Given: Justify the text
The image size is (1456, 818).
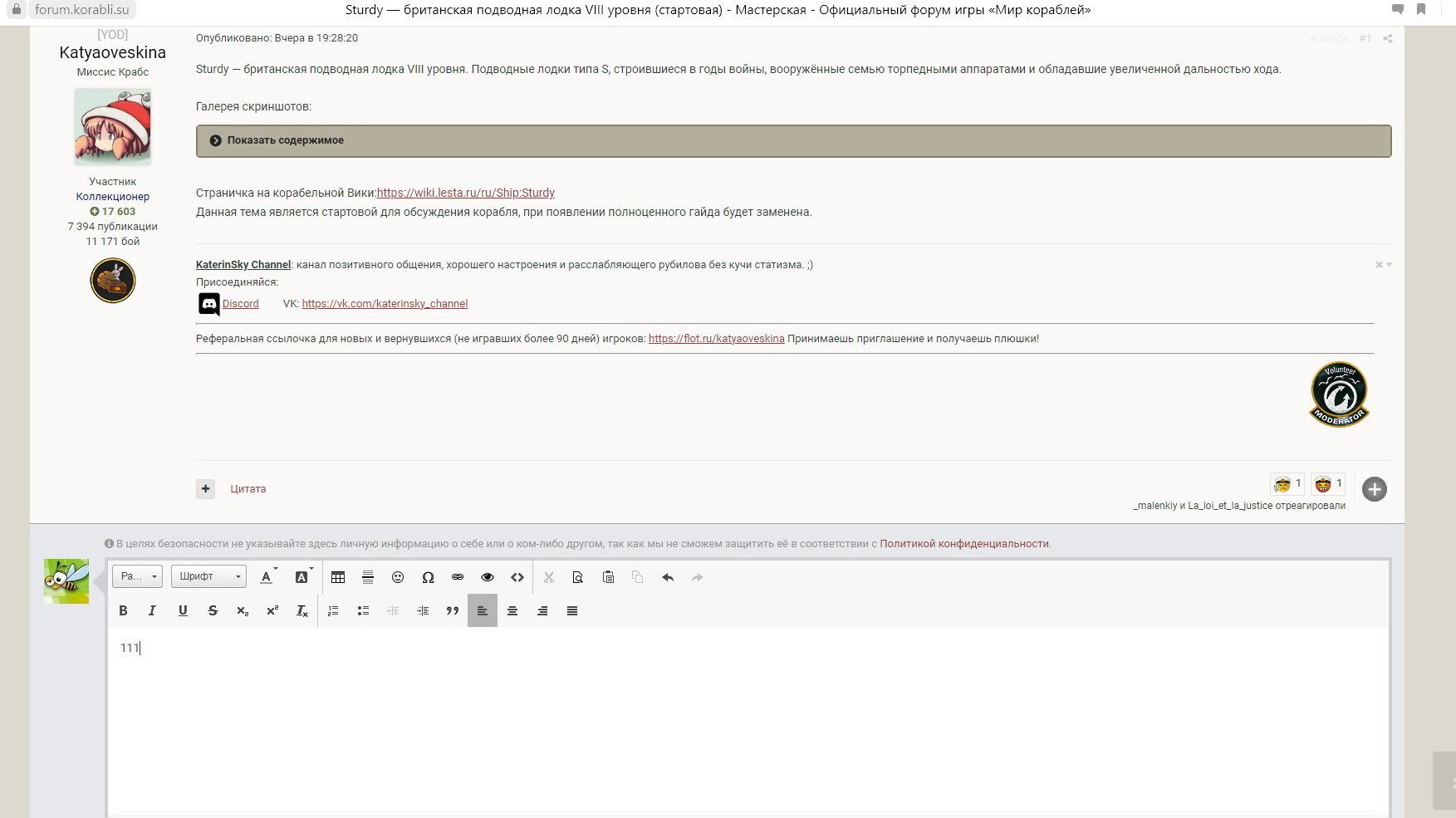Looking at the screenshot, I should [x=572, y=610].
